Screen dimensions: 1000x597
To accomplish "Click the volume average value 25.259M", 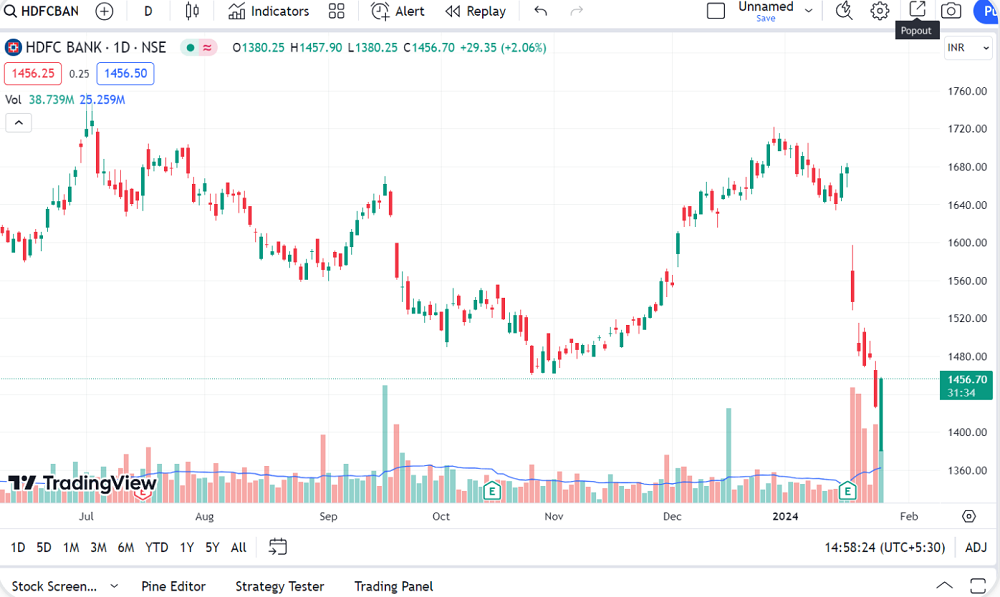I will [102, 100].
